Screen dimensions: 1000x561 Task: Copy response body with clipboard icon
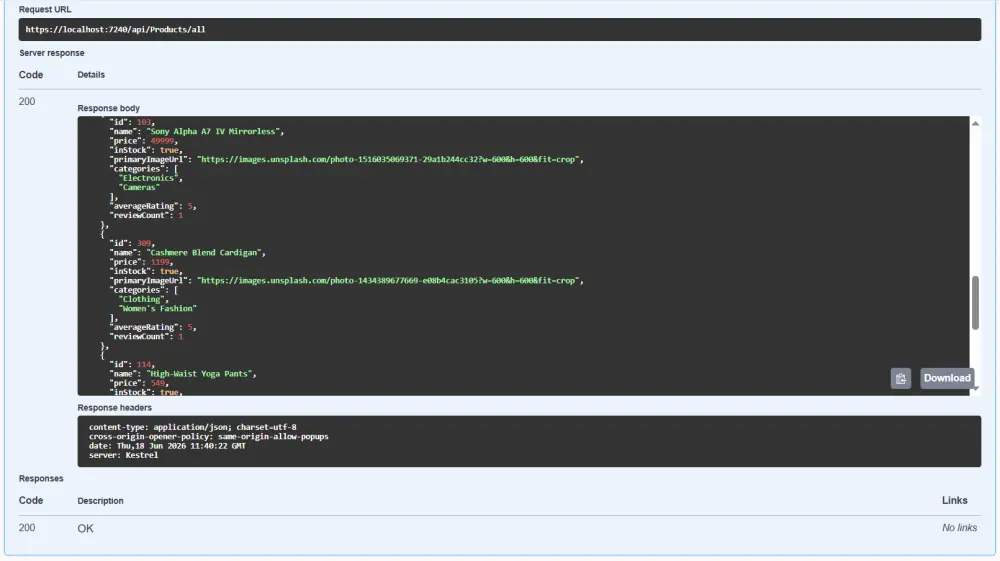pos(901,378)
